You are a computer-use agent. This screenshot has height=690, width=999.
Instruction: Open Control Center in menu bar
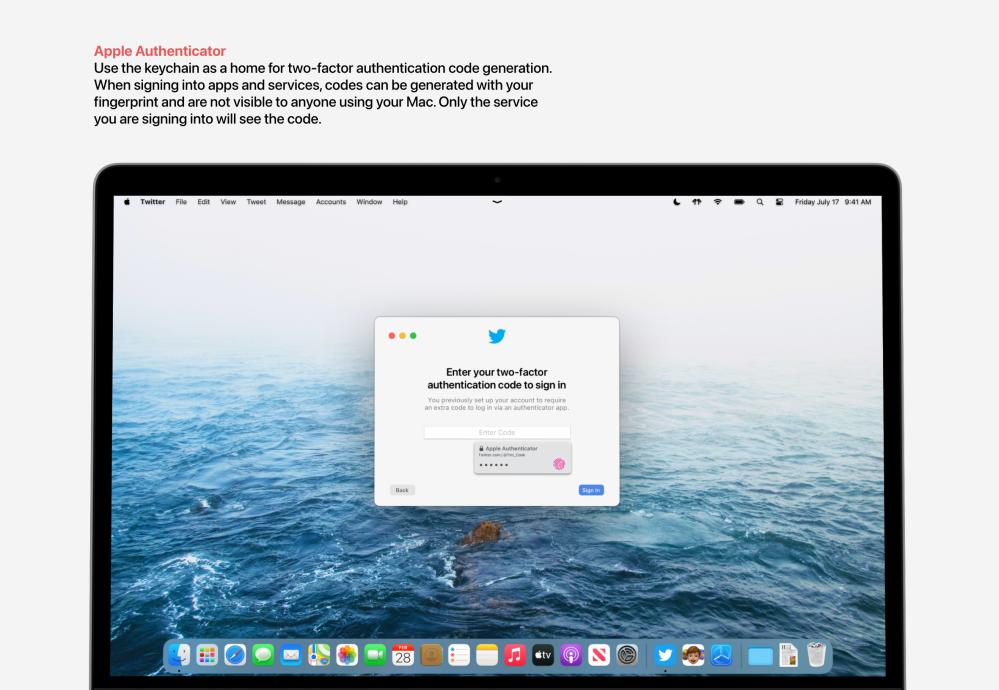point(779,202)
